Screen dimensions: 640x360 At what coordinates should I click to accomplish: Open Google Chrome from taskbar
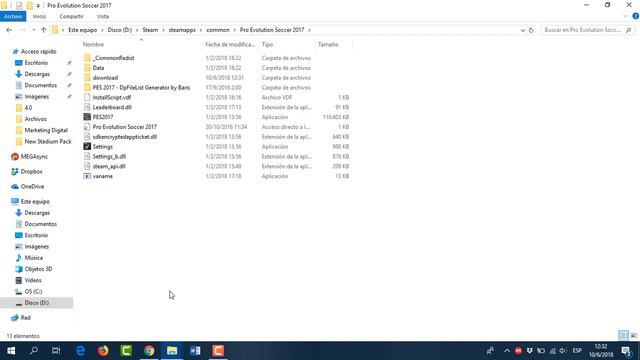pyautogui.click(x=149, y=351)
